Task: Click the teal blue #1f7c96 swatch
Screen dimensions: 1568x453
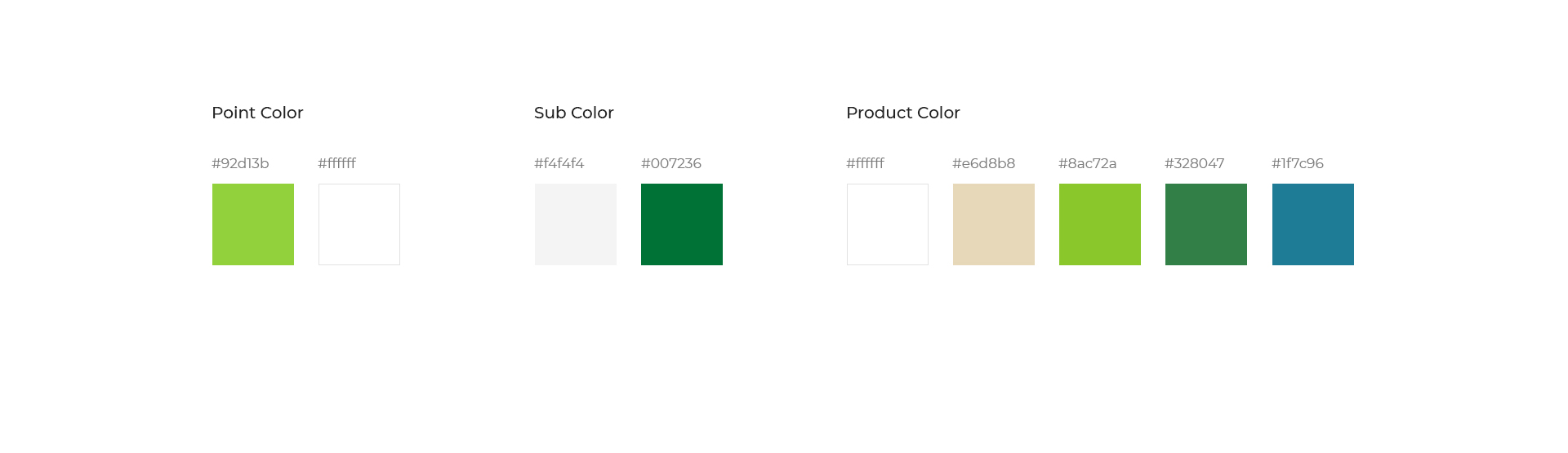Action: pos(1313,224)
